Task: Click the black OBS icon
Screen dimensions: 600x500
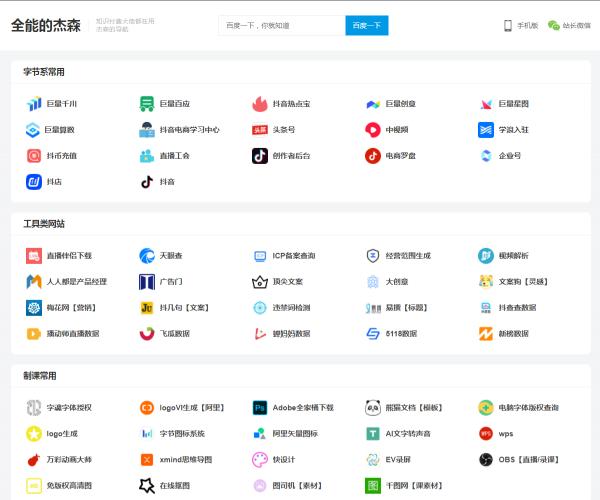Action: (x=486, y=459)
